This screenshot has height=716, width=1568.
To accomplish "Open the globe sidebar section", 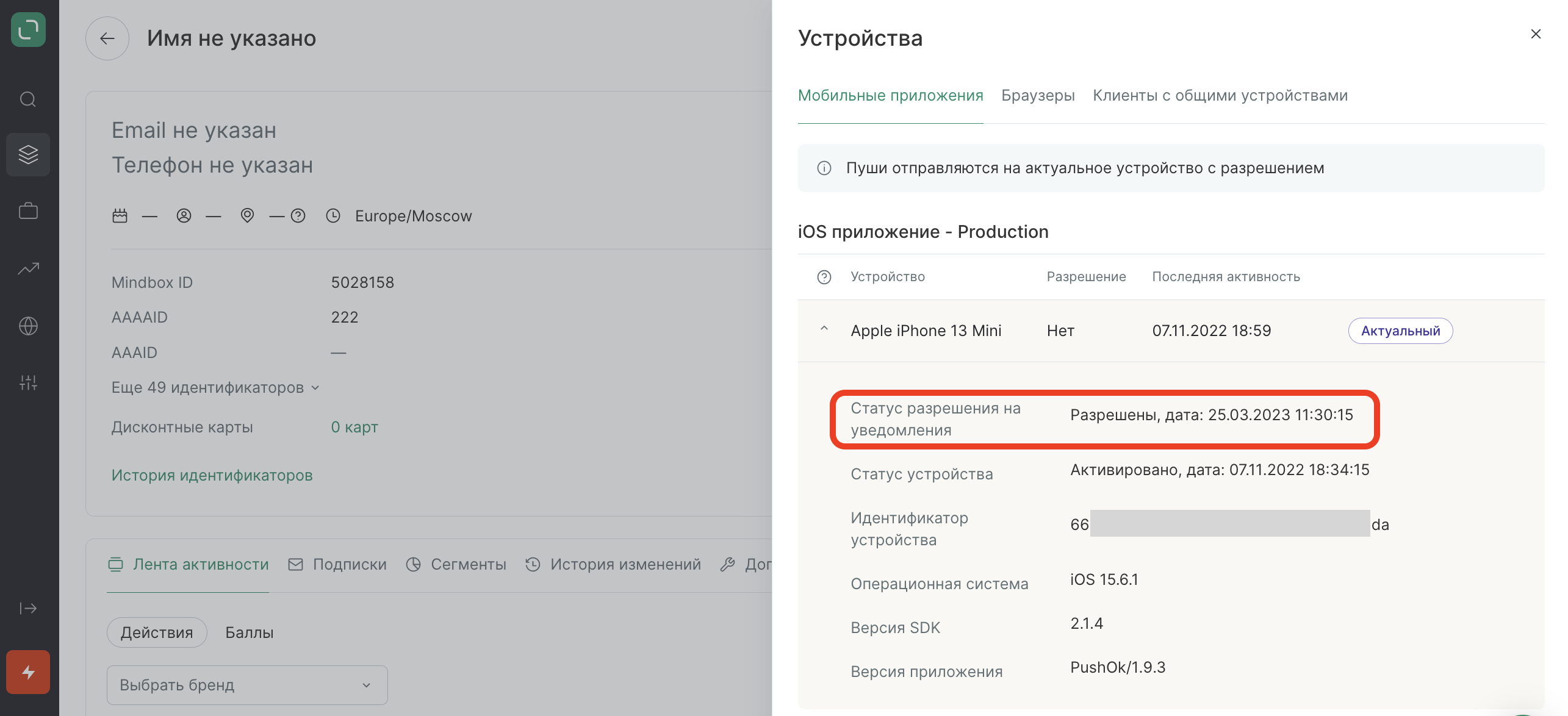I will tap(28, 326).
